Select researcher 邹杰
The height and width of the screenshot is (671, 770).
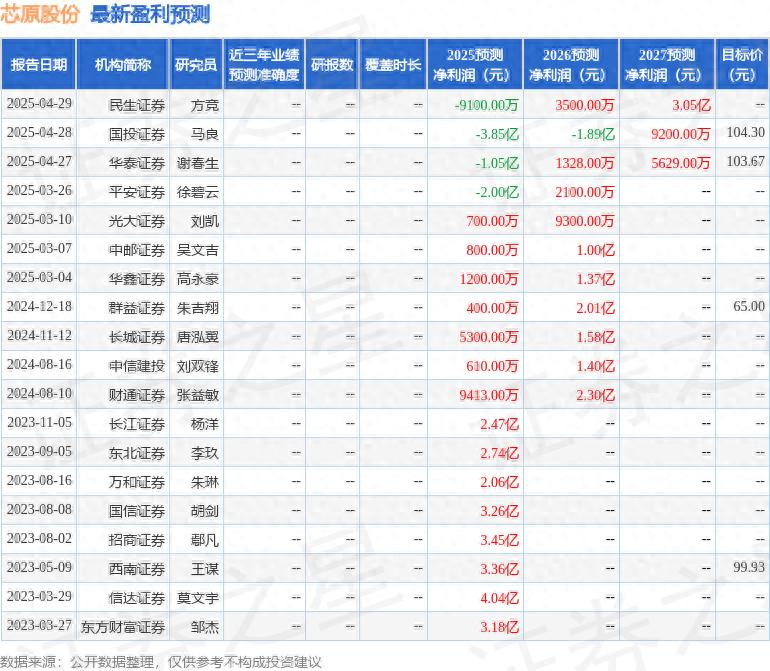coord(205,627)
